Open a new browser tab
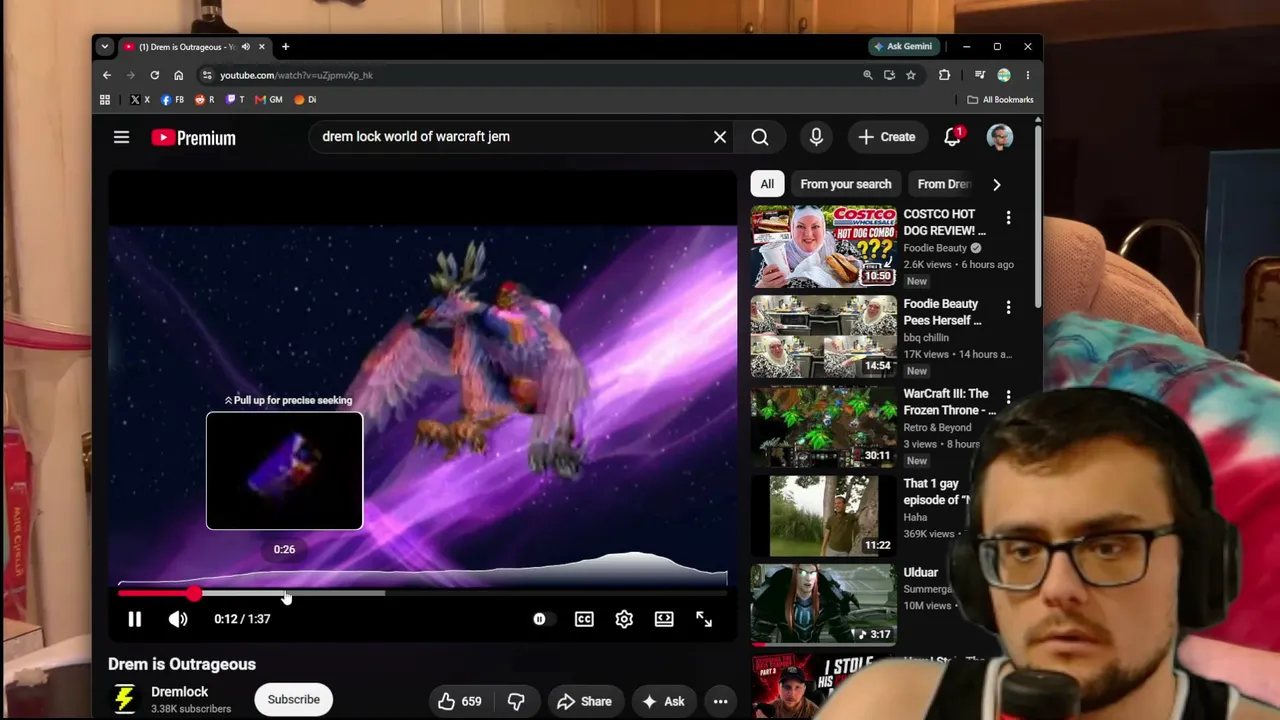The width and height of the screenshot is (1280, 720). [x=285, y=47]
